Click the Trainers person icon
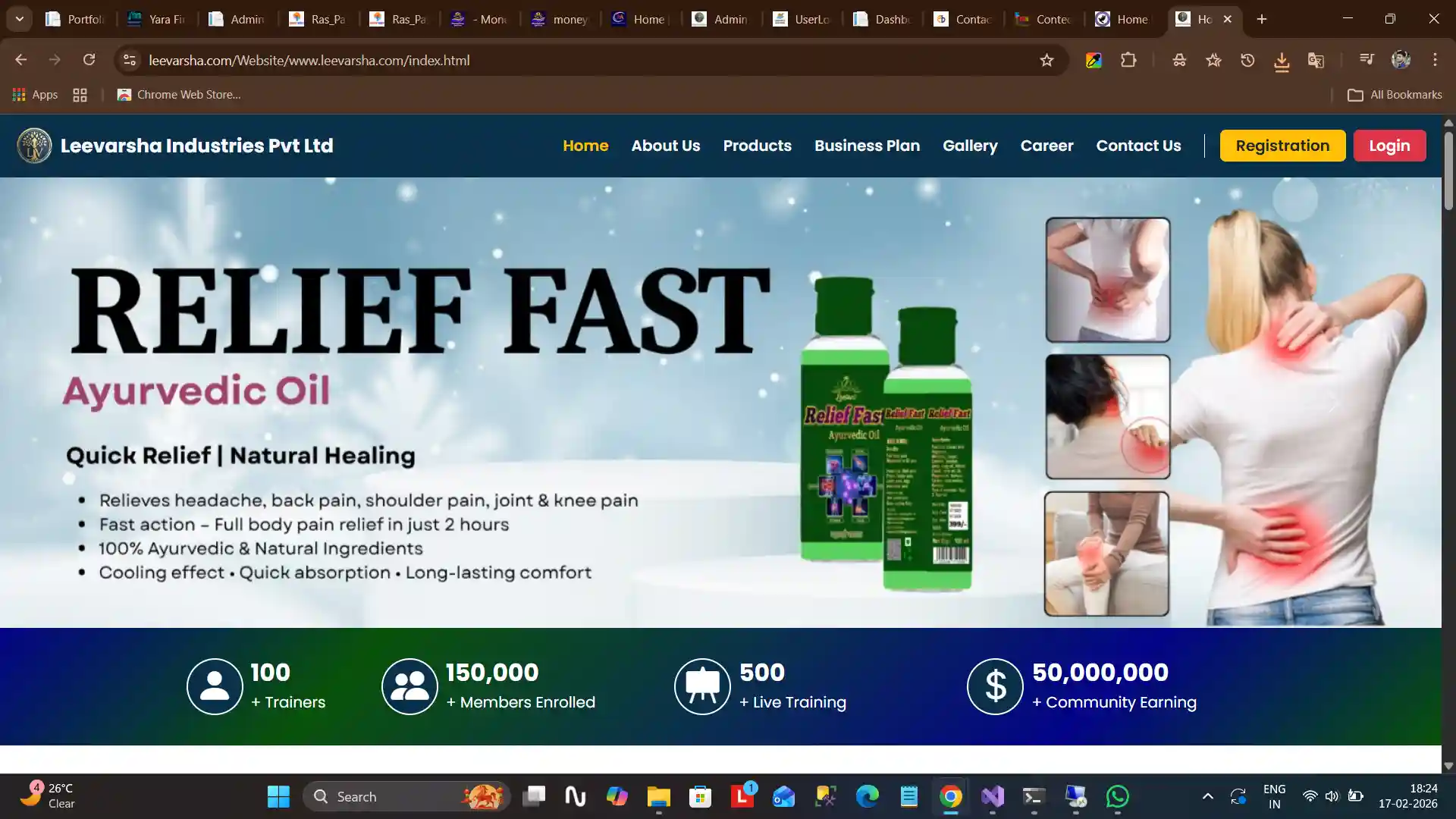Image resolution: width=1456 pixels, height=819 pixels. pos(215,686)
